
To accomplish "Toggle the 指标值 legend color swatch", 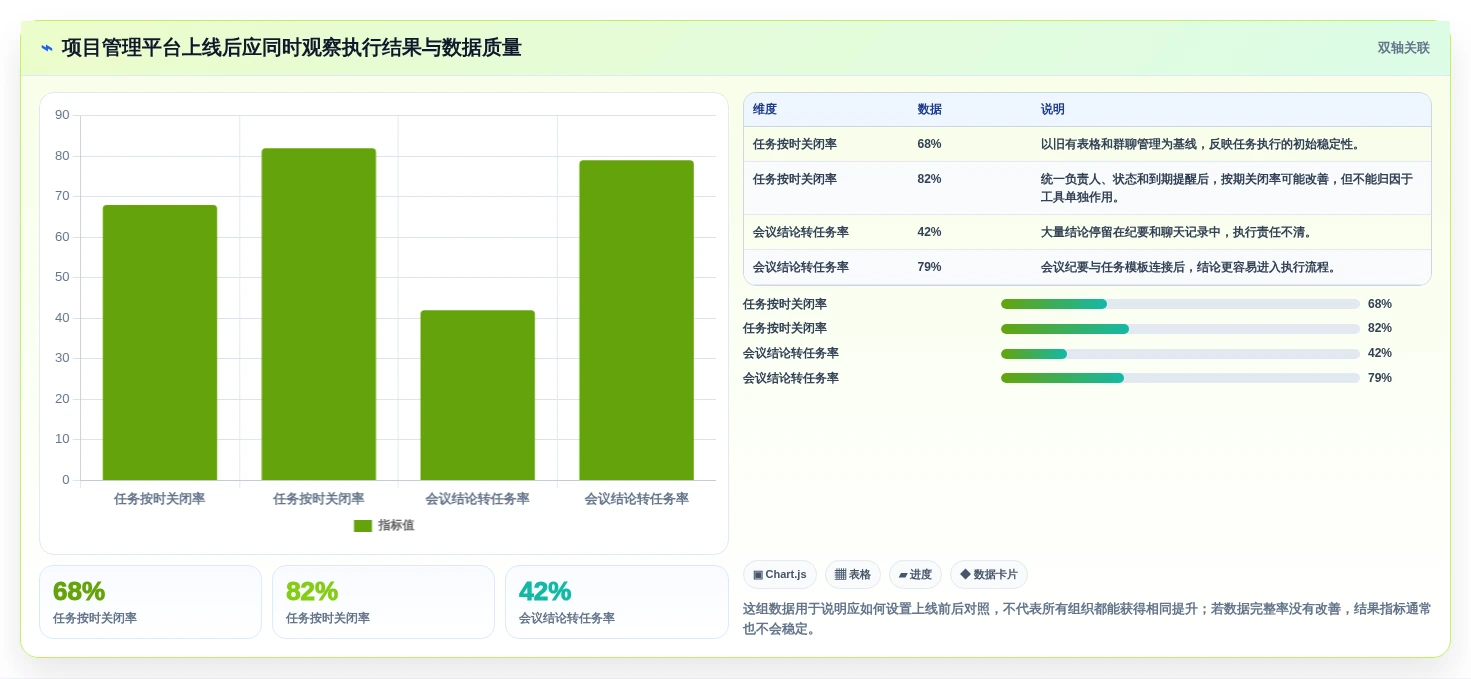I will 363,525.
